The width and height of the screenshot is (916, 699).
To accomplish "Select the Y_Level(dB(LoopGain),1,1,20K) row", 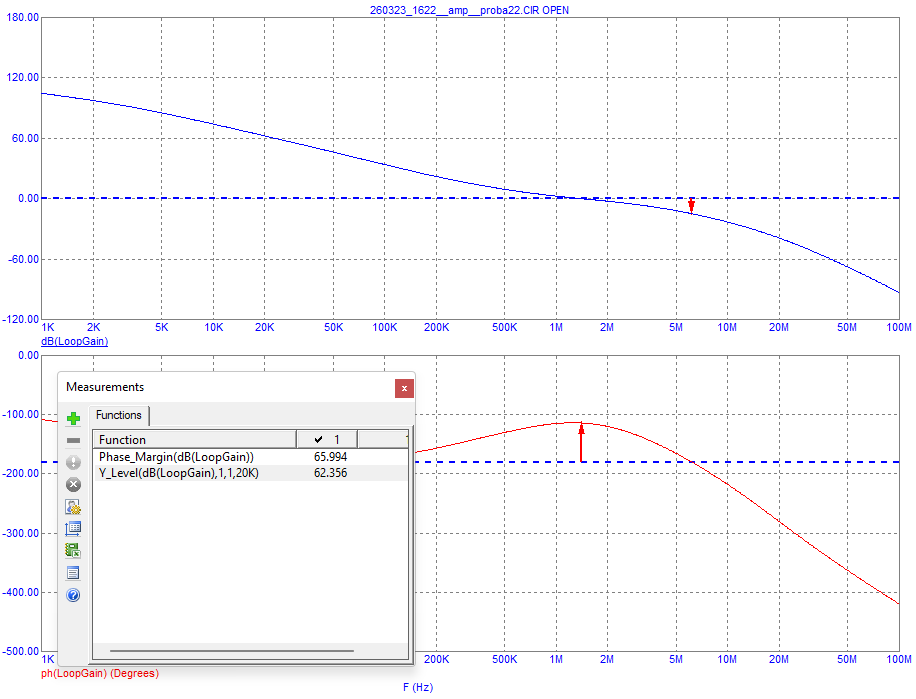I will point(250,473).
